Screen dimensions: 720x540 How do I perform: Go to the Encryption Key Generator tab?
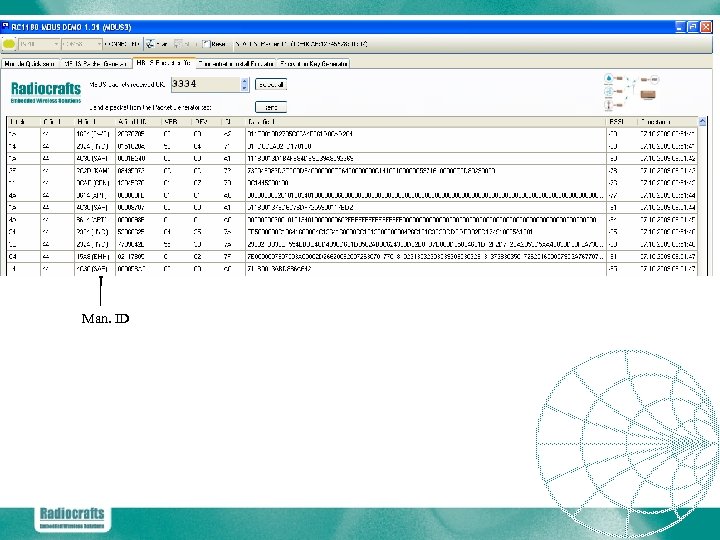(314, 64)
